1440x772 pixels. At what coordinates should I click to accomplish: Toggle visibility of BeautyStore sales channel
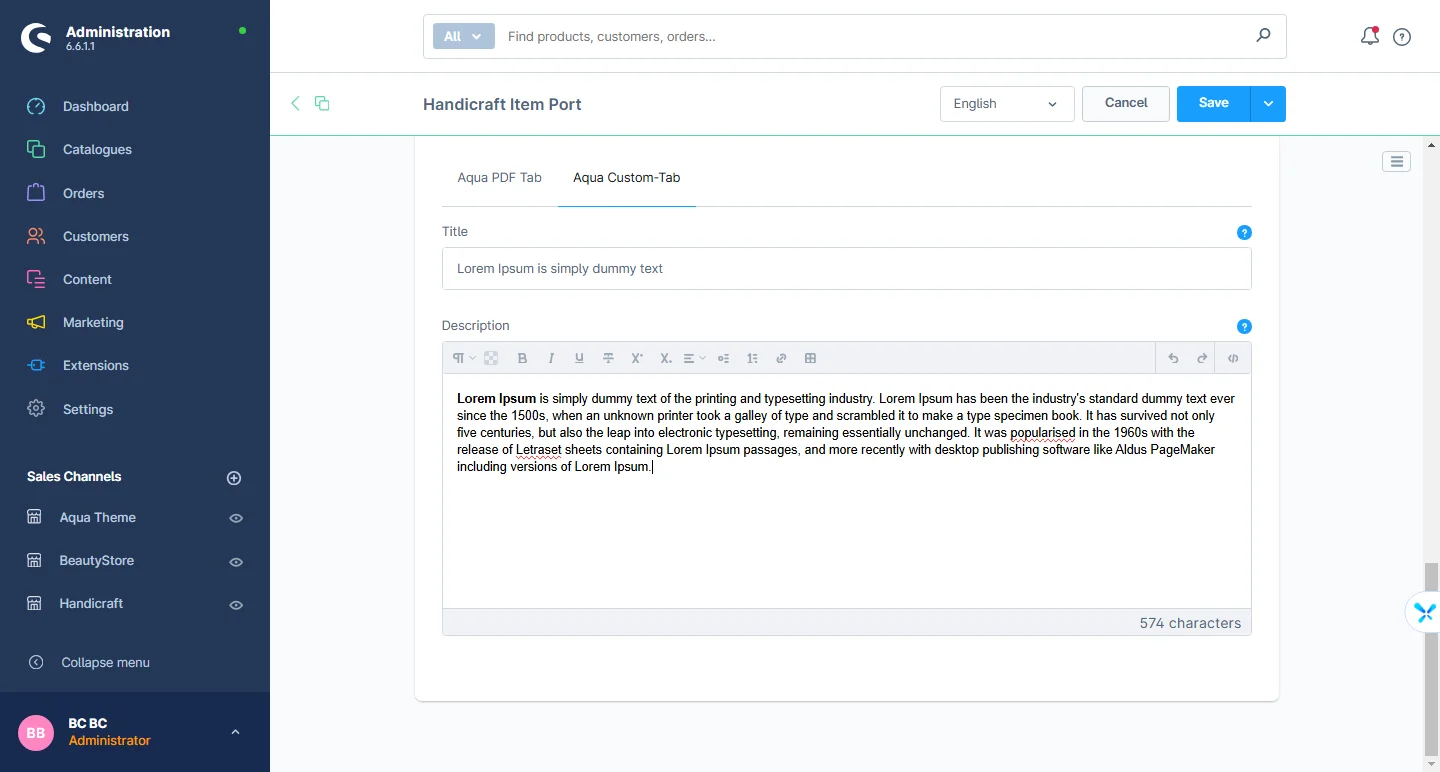(236, 561)
